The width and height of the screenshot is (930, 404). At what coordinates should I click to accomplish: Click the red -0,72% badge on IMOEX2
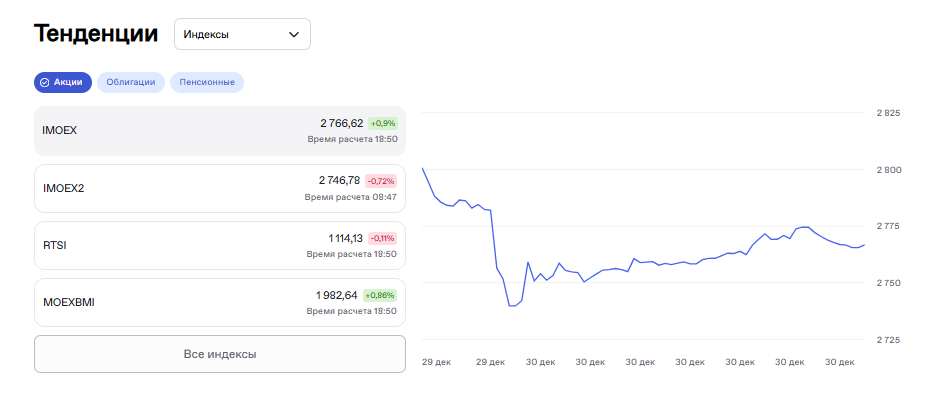[x=381, y=181]
